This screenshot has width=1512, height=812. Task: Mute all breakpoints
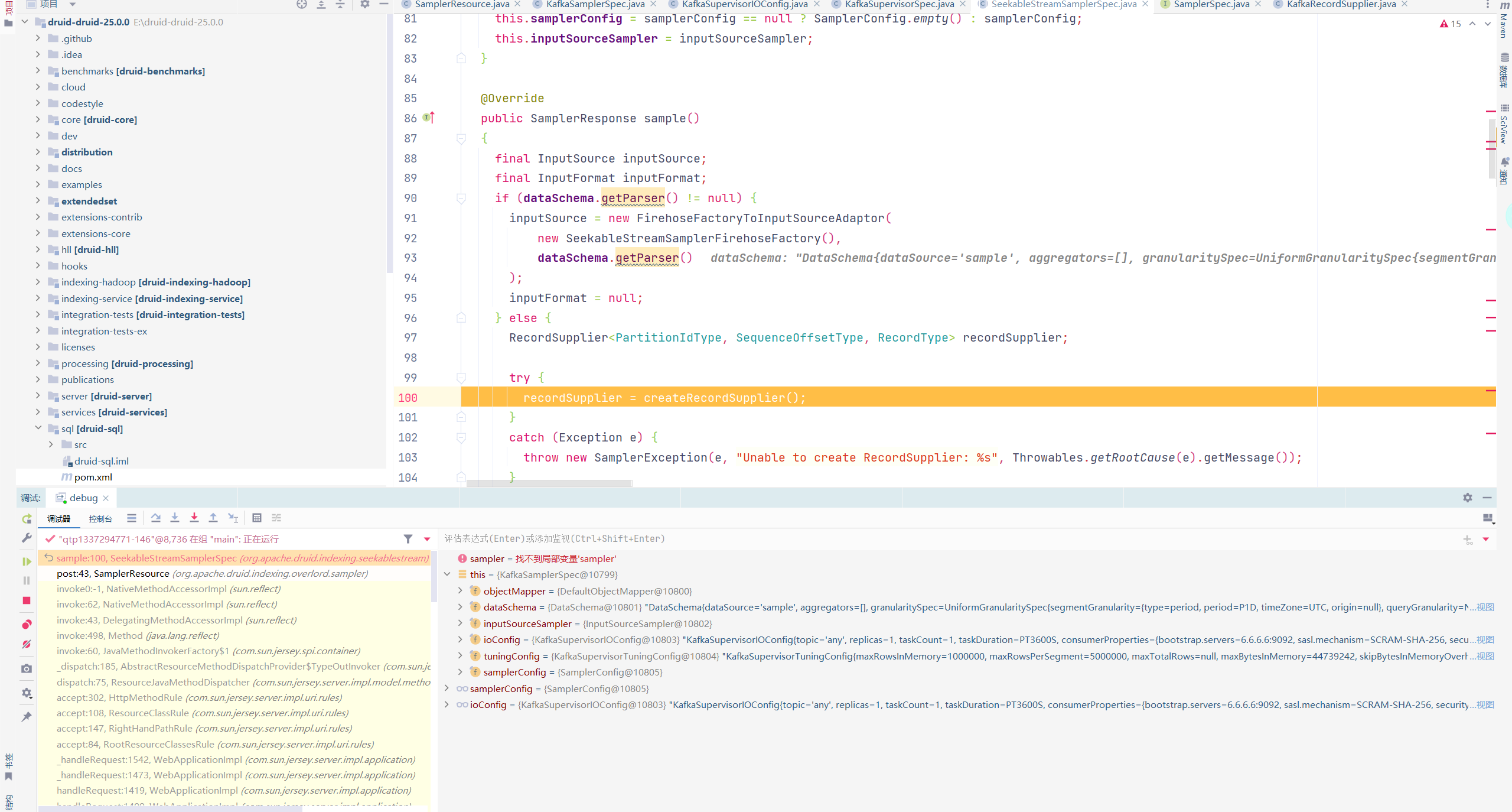tap(27, 644)
